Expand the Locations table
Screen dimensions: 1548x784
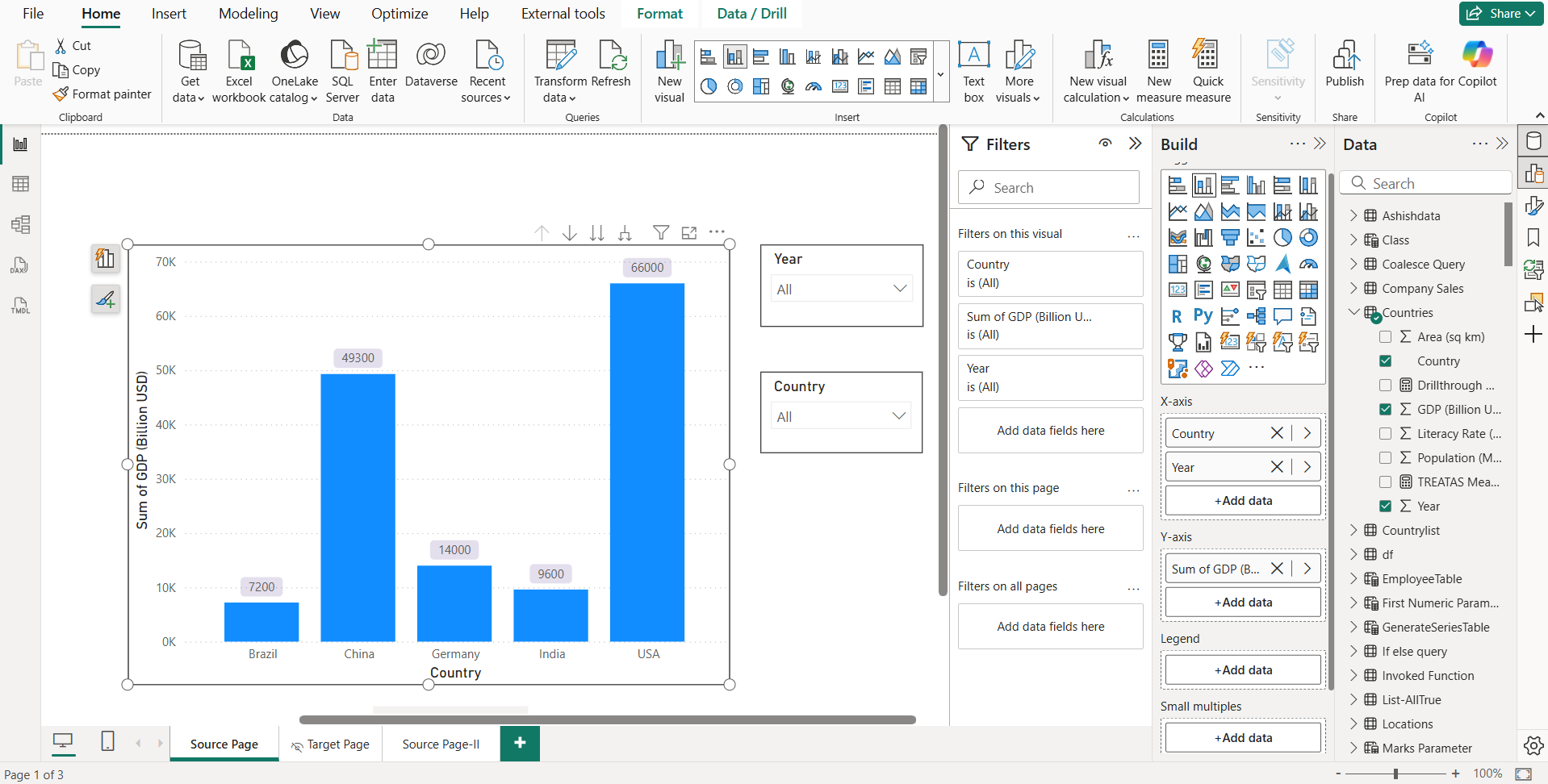point(1353,724)
